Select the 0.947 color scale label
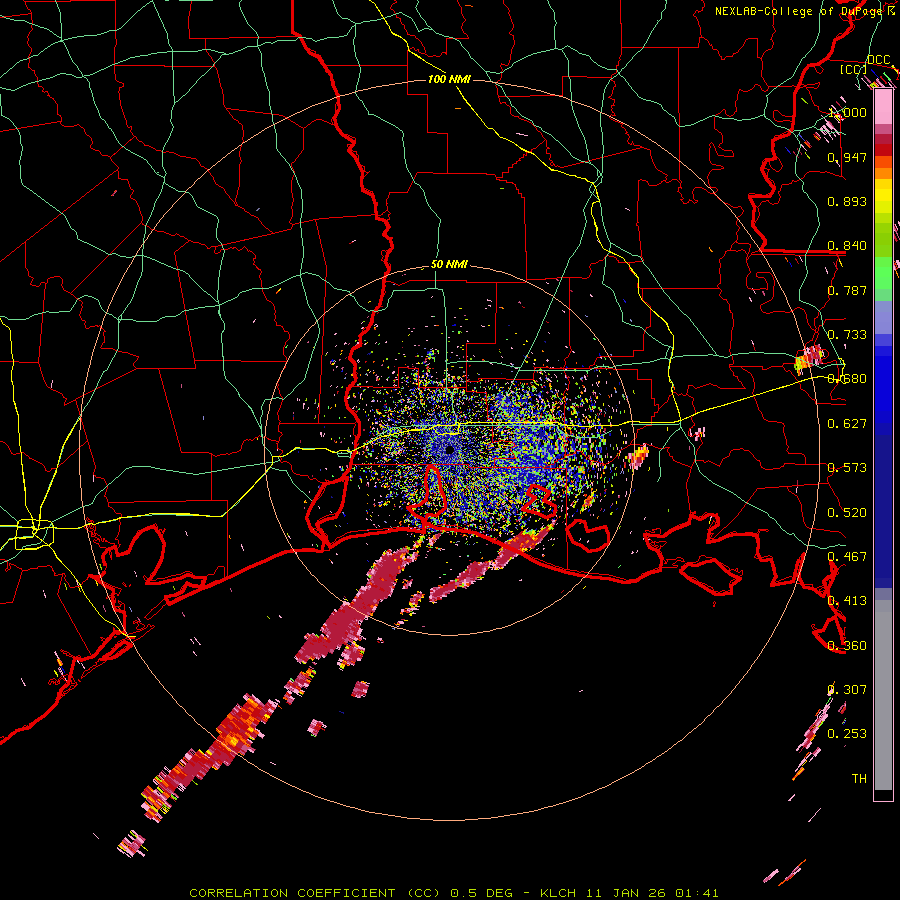 tap(847, 157)
